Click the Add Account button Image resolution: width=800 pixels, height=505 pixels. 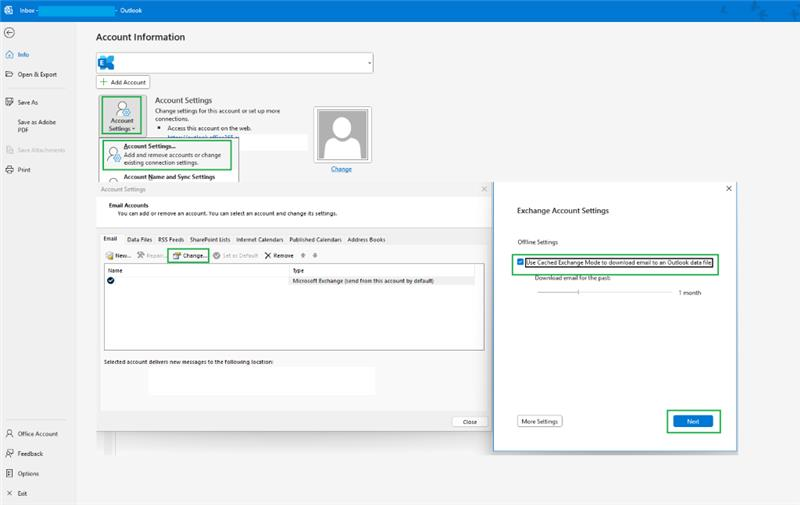tap(123, 82)
